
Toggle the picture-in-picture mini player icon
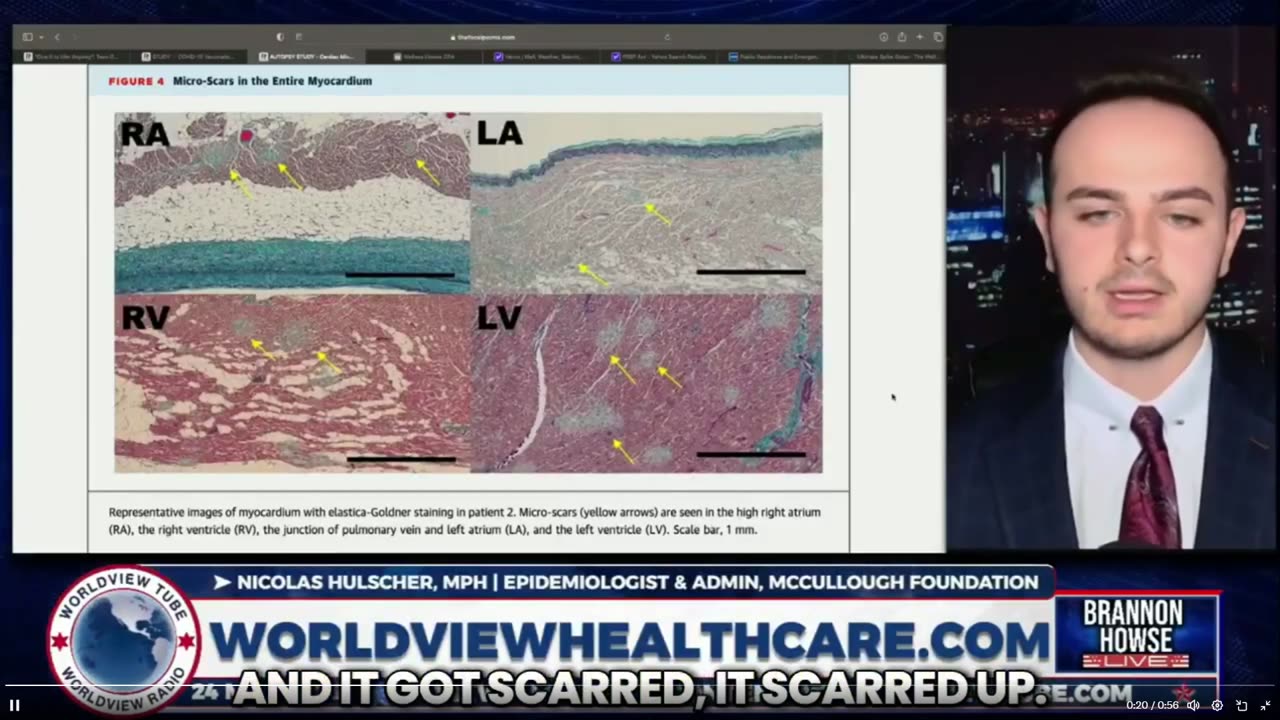coord(1242,705)
